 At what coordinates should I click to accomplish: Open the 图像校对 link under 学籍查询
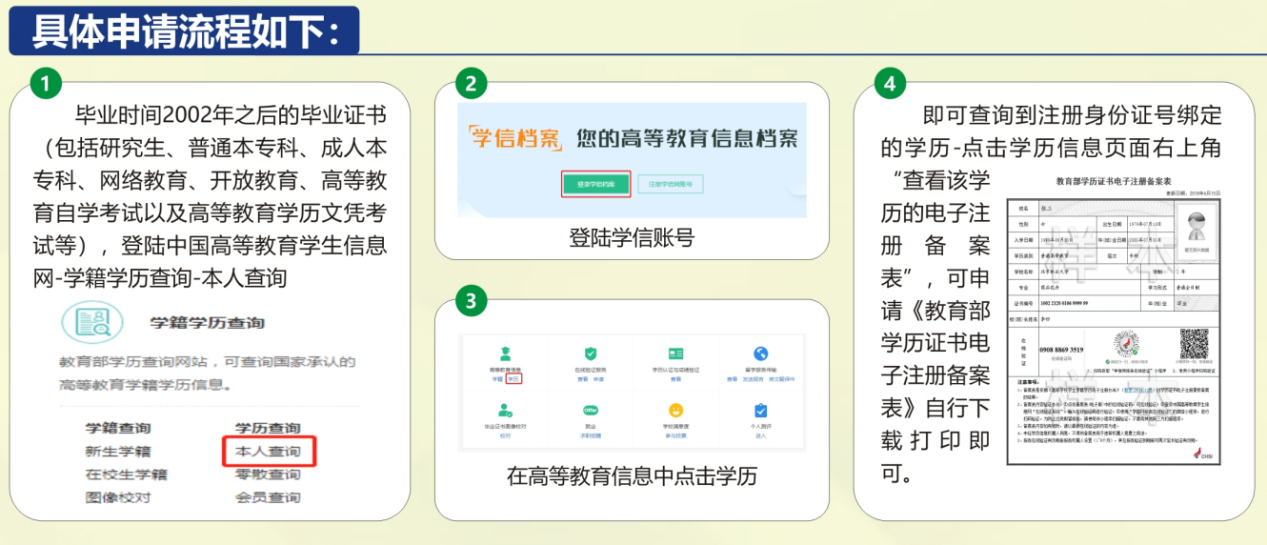[x=118, y=497]
